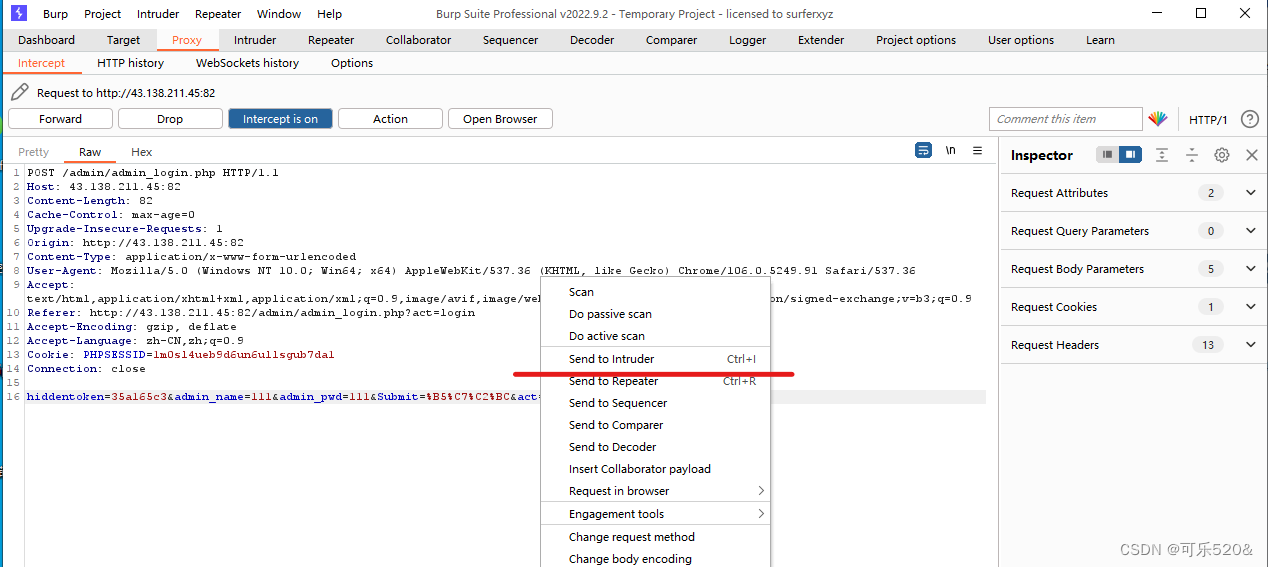The height and width of the screenshot is (567, 1268).
Task: Select Send to Repeater in context menu
Action: point(655,381)
